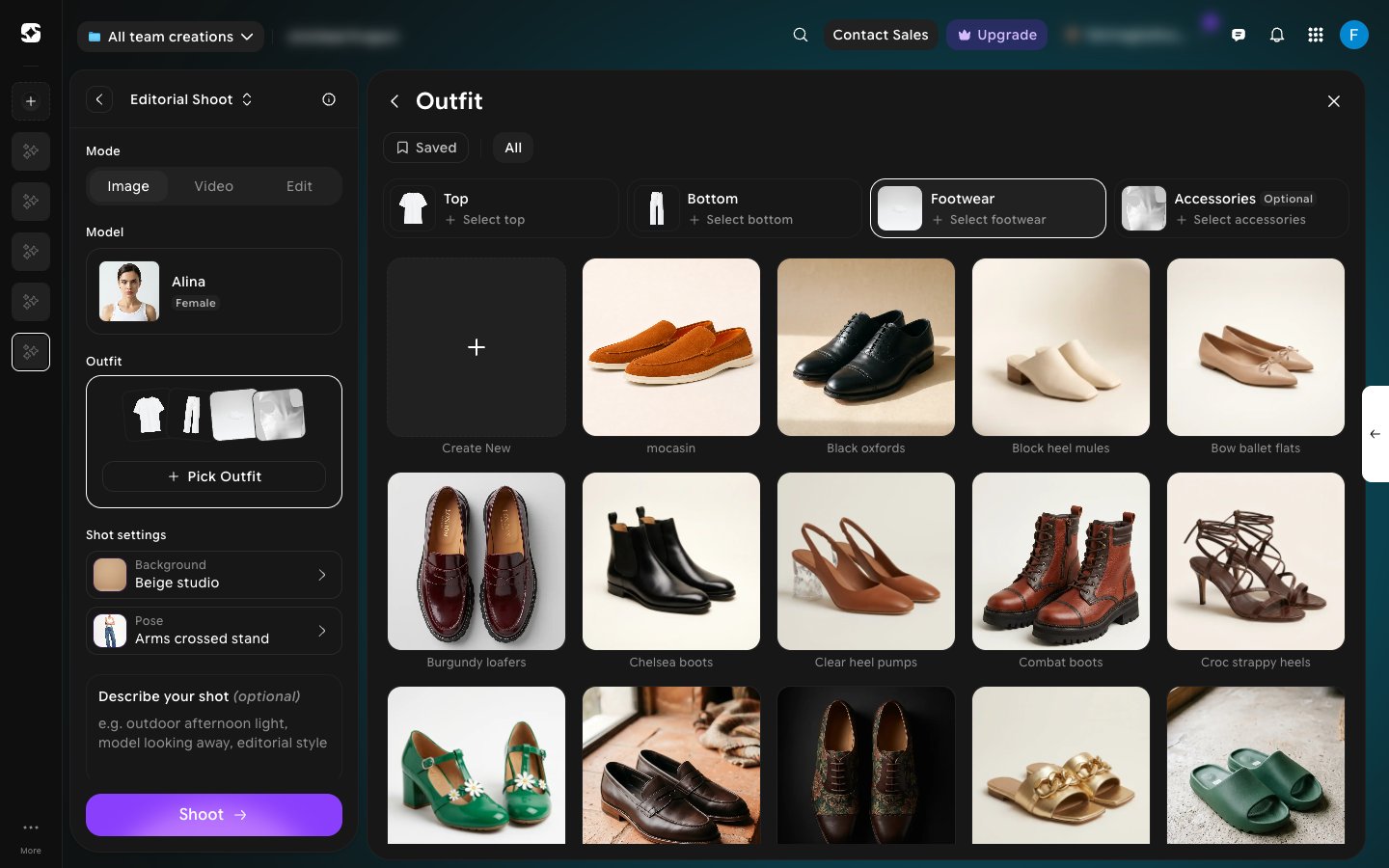This screenshot has width=1389, height=868.
Task: Choose the mocasin footwear thumbnail
Action: [x=671, y=347]
